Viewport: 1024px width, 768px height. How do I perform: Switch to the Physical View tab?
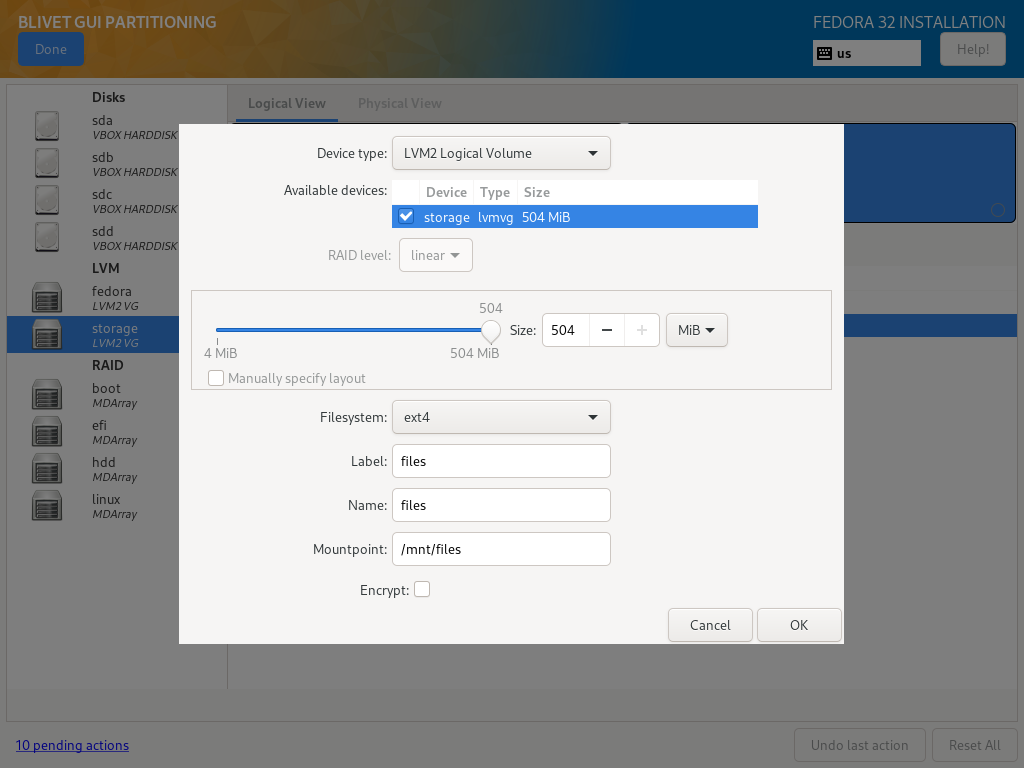399,103
